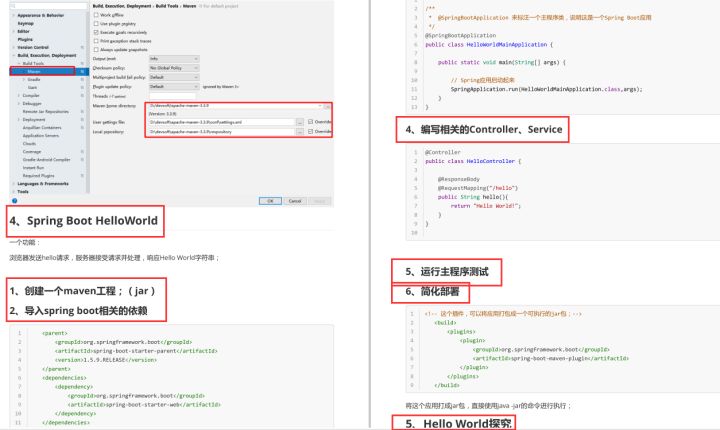
Task: Select Keymap in settings tree
Action: 25,23
